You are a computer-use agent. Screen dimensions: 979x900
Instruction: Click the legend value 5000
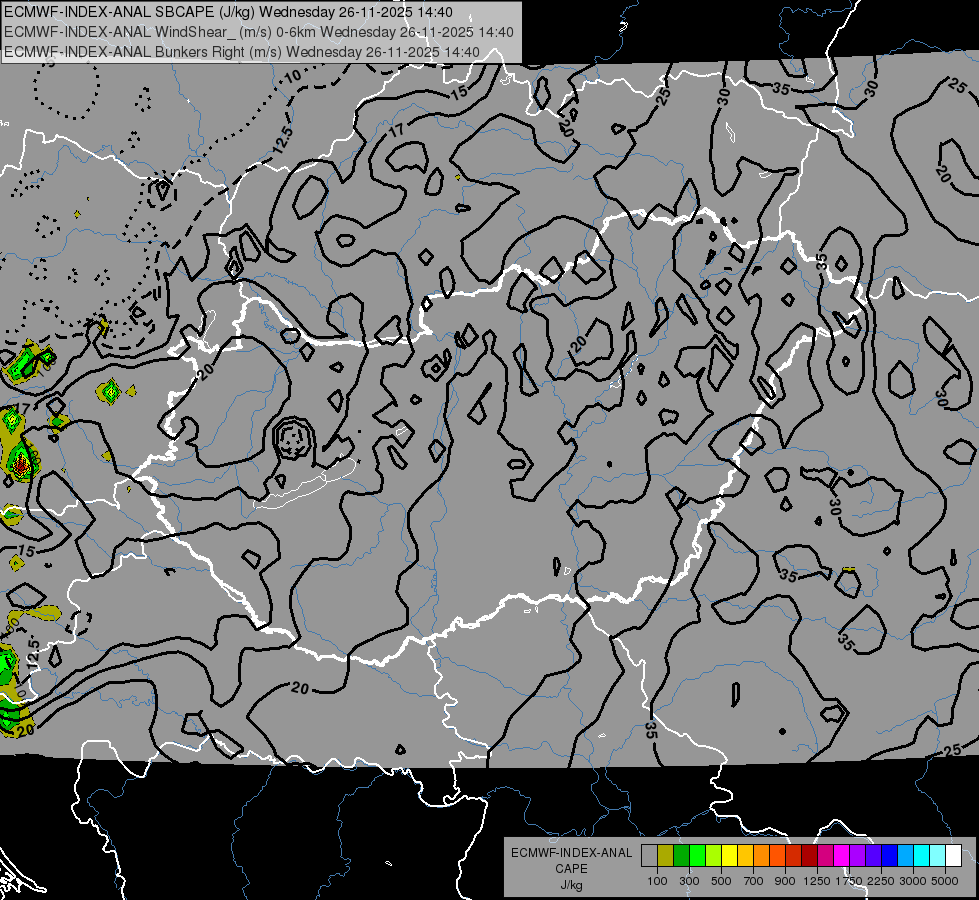[945, 881]
